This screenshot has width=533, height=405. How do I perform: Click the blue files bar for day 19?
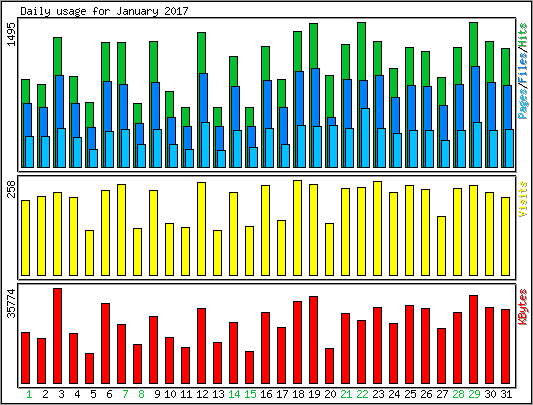coord(315,97)
